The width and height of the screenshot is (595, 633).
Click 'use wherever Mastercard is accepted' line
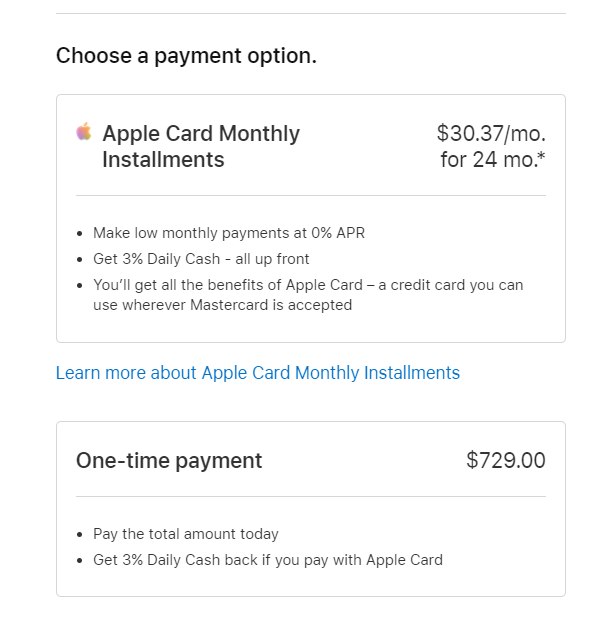click(222, 305)
